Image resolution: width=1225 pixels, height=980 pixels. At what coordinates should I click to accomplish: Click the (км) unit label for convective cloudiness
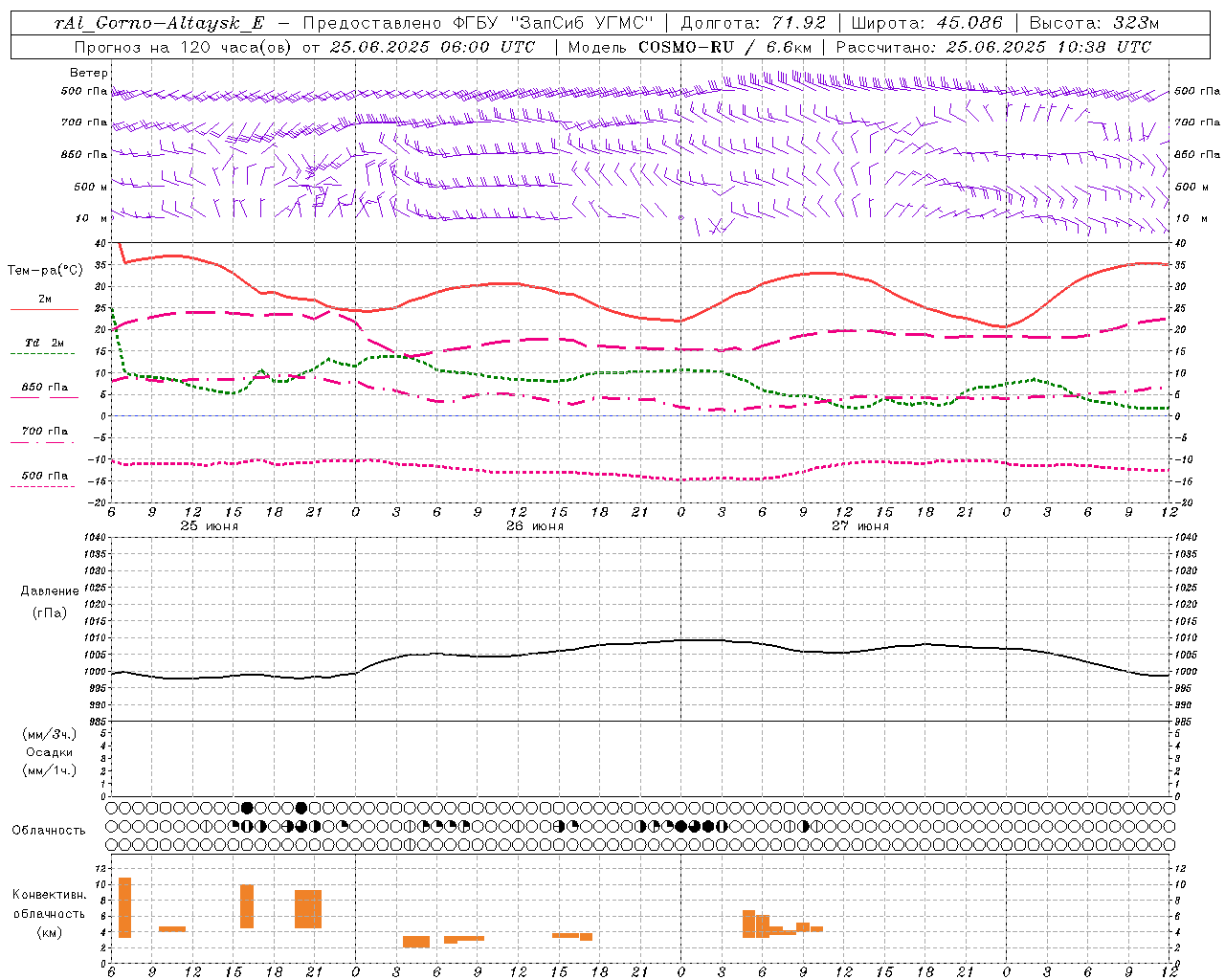pos(49,932)
